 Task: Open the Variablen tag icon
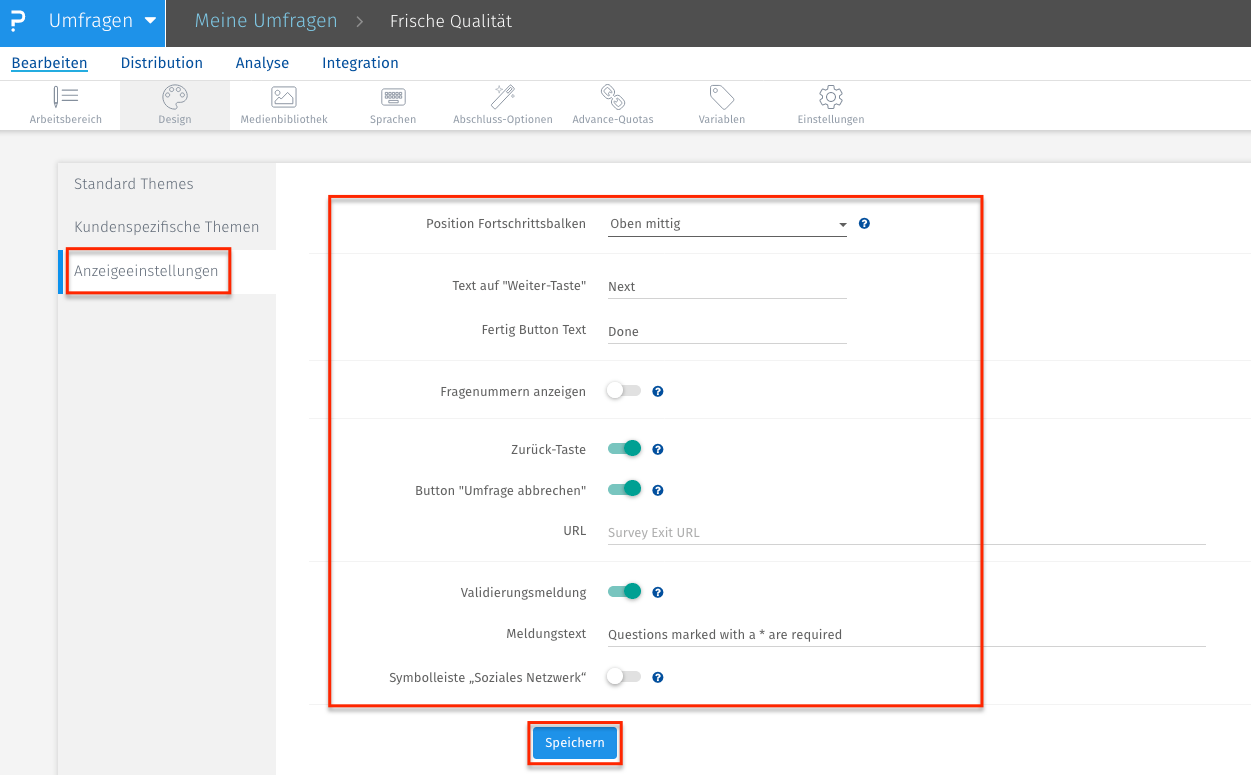pos(720,103)
